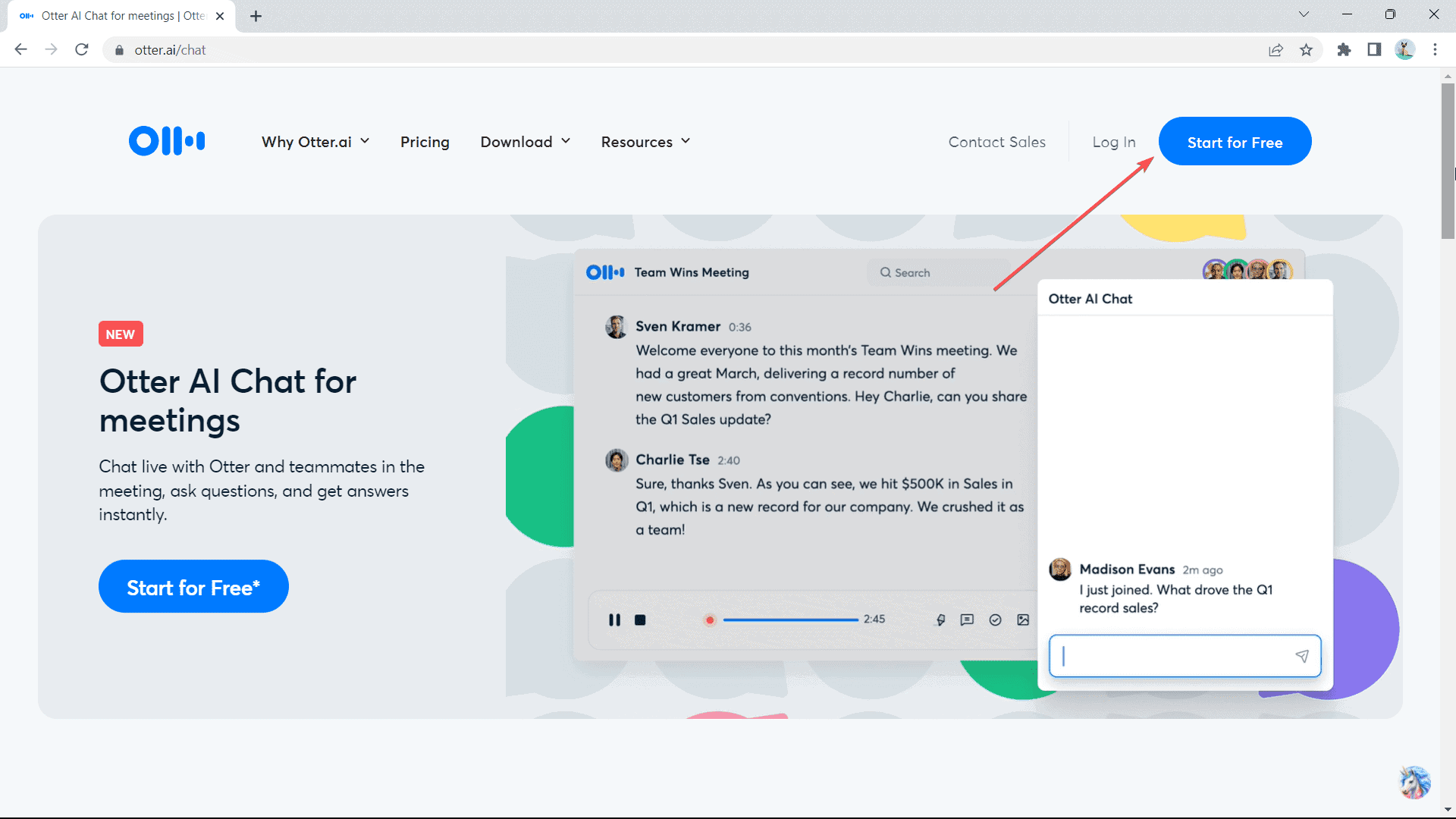Open the Pricing page

pos(425,142)
